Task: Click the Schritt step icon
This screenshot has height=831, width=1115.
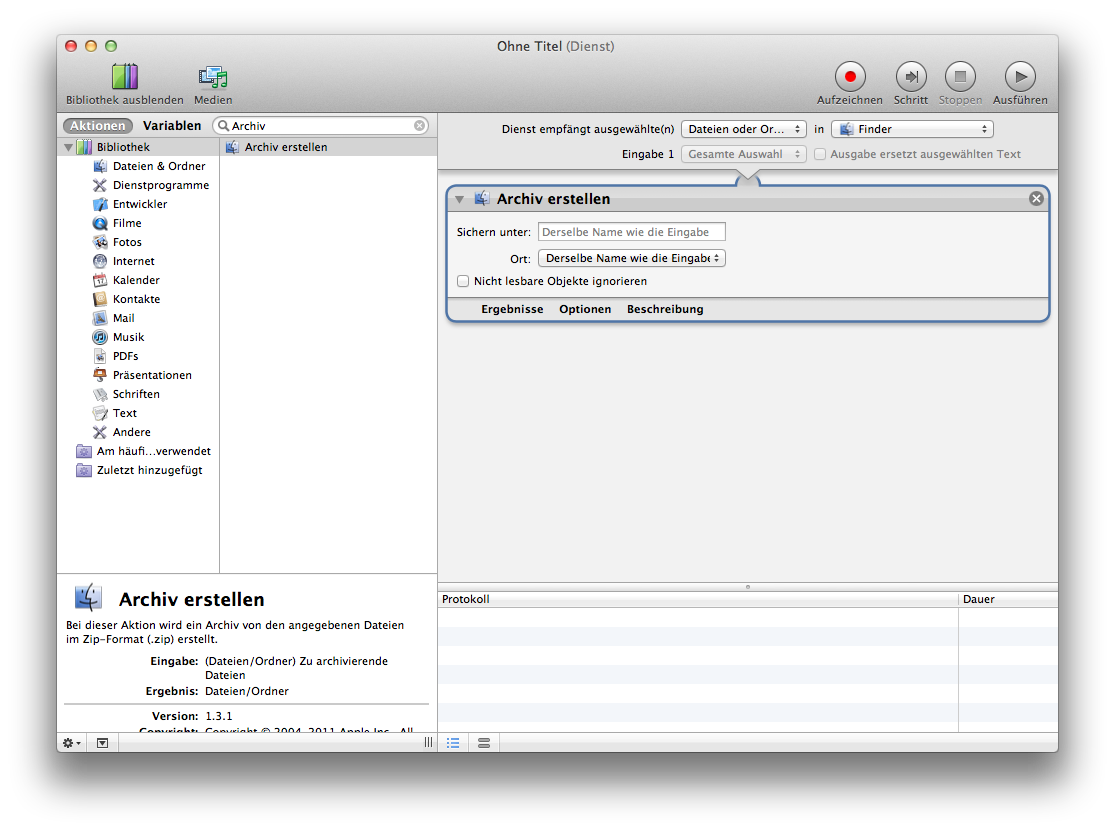Action: click(911, 77)
